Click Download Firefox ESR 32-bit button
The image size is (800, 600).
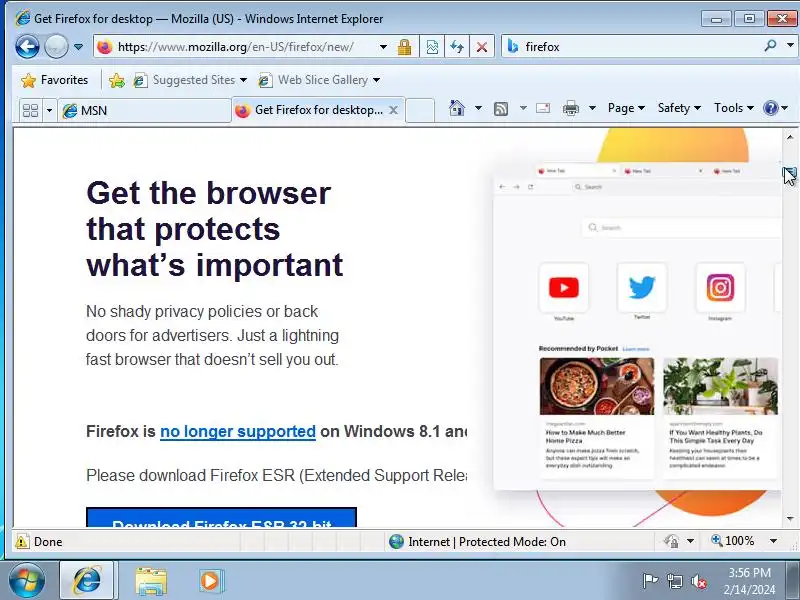[x=221, y=518]
